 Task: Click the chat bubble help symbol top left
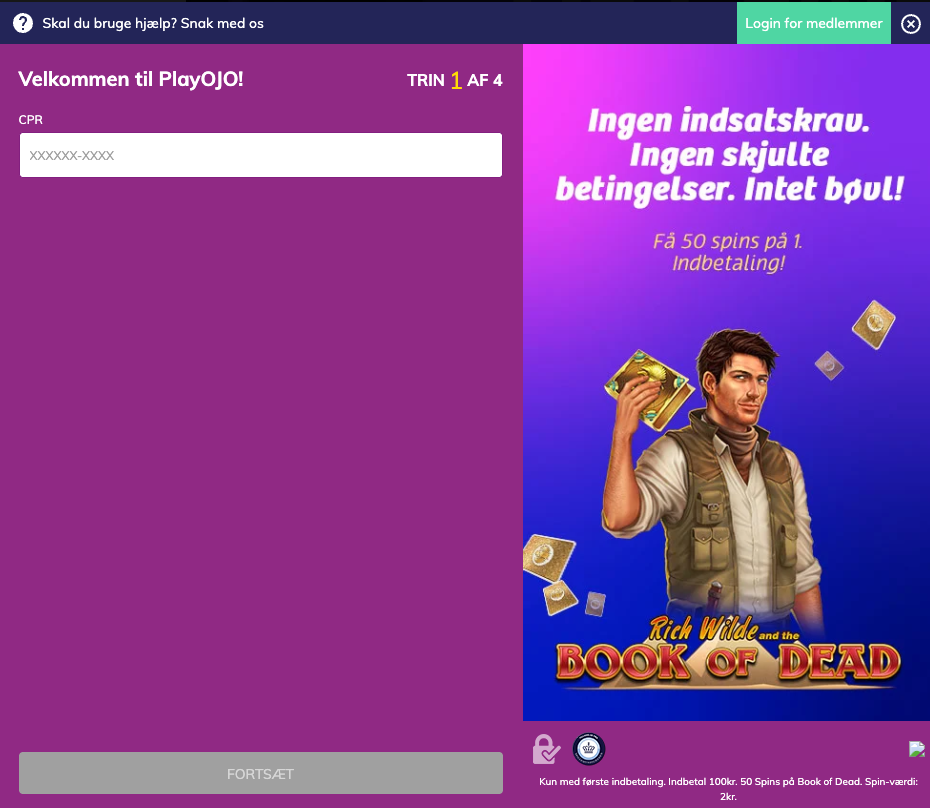pyautogui.click(x=22, y=22)
